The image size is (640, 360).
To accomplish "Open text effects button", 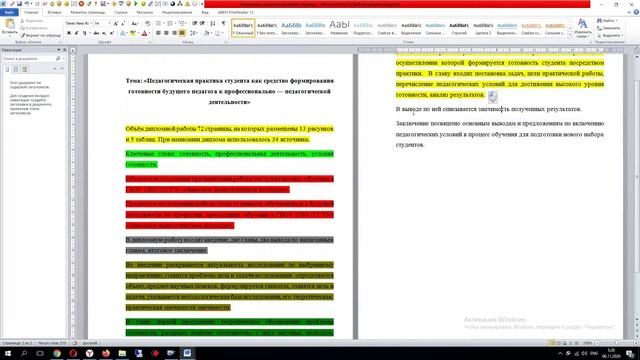I will click(x=122, y=33).
